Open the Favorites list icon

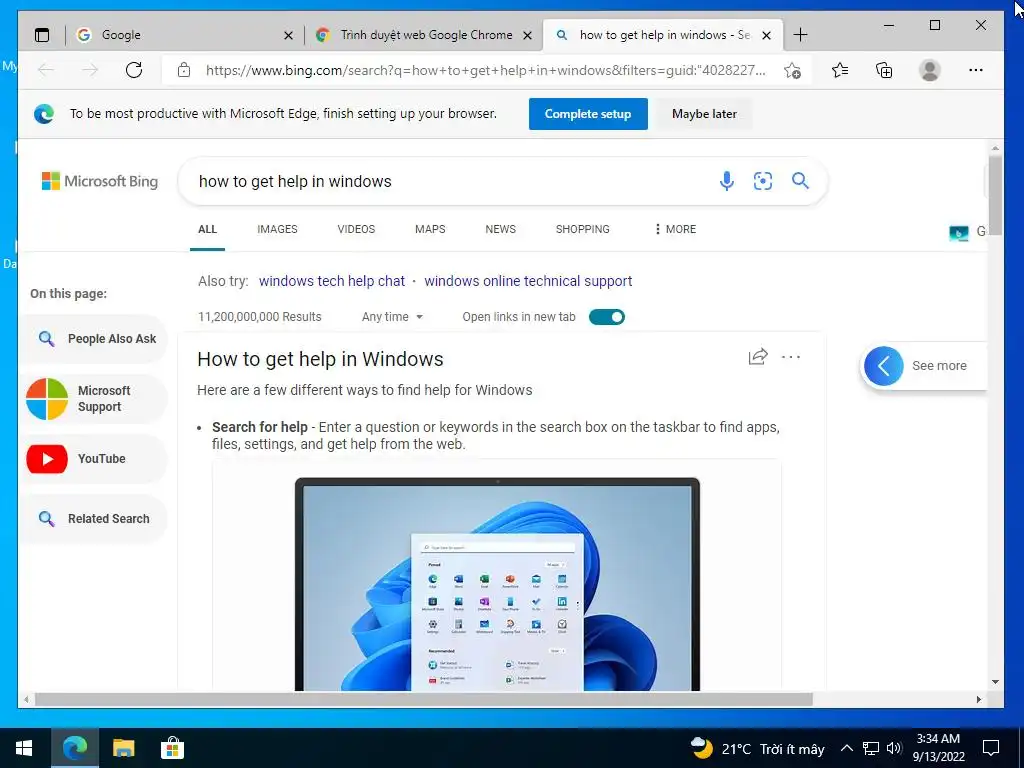pyautogui.click(x=840, y=70)
